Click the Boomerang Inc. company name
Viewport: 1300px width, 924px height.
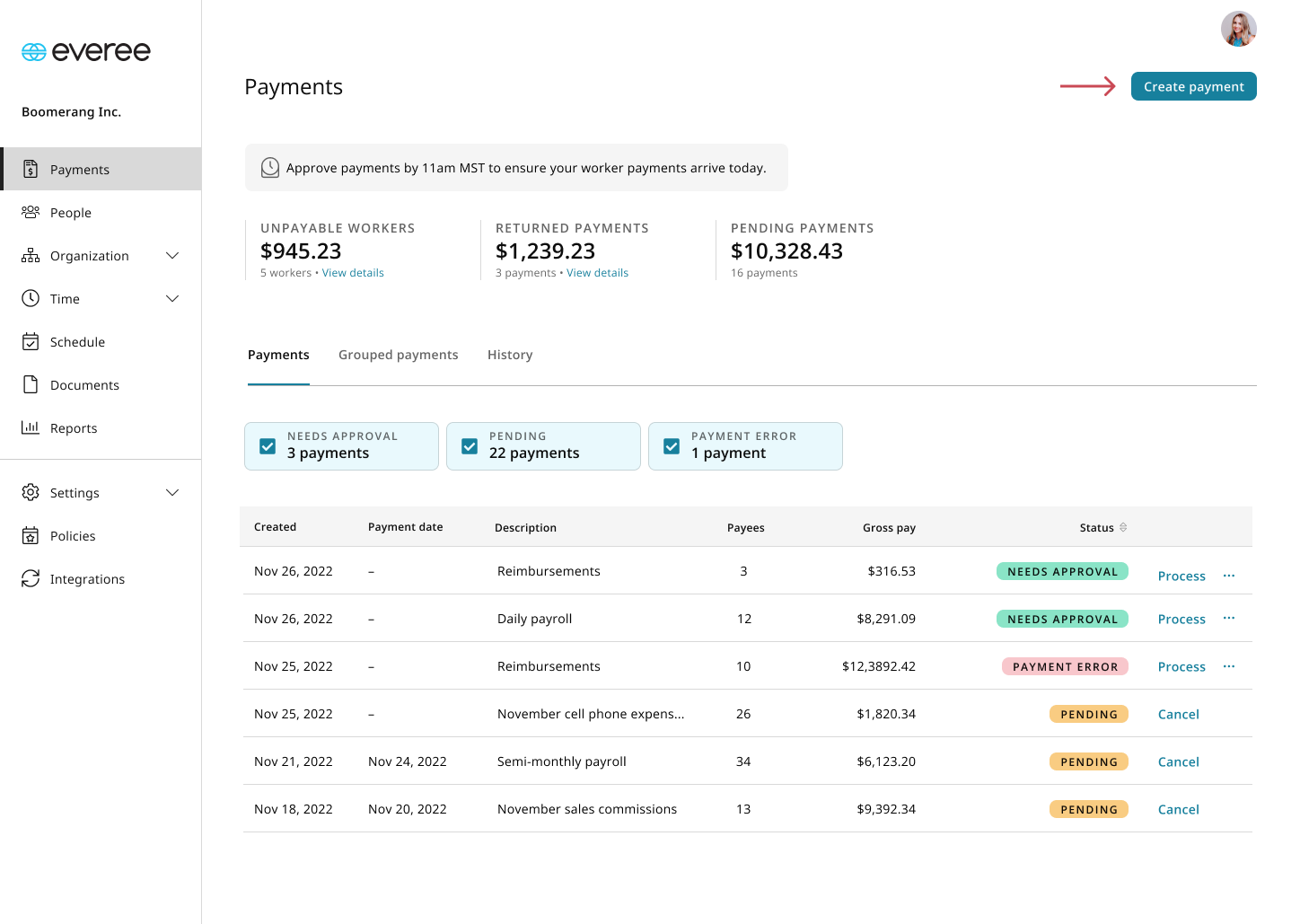(71, 111)
